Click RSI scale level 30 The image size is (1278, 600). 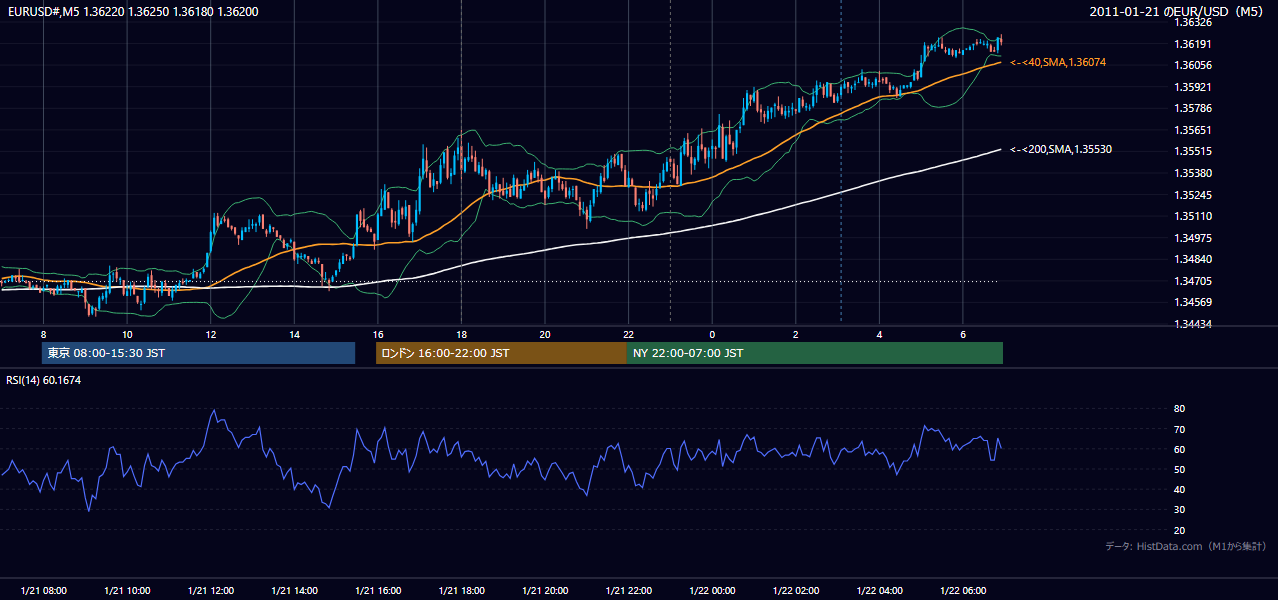[x=1179, y=509]
